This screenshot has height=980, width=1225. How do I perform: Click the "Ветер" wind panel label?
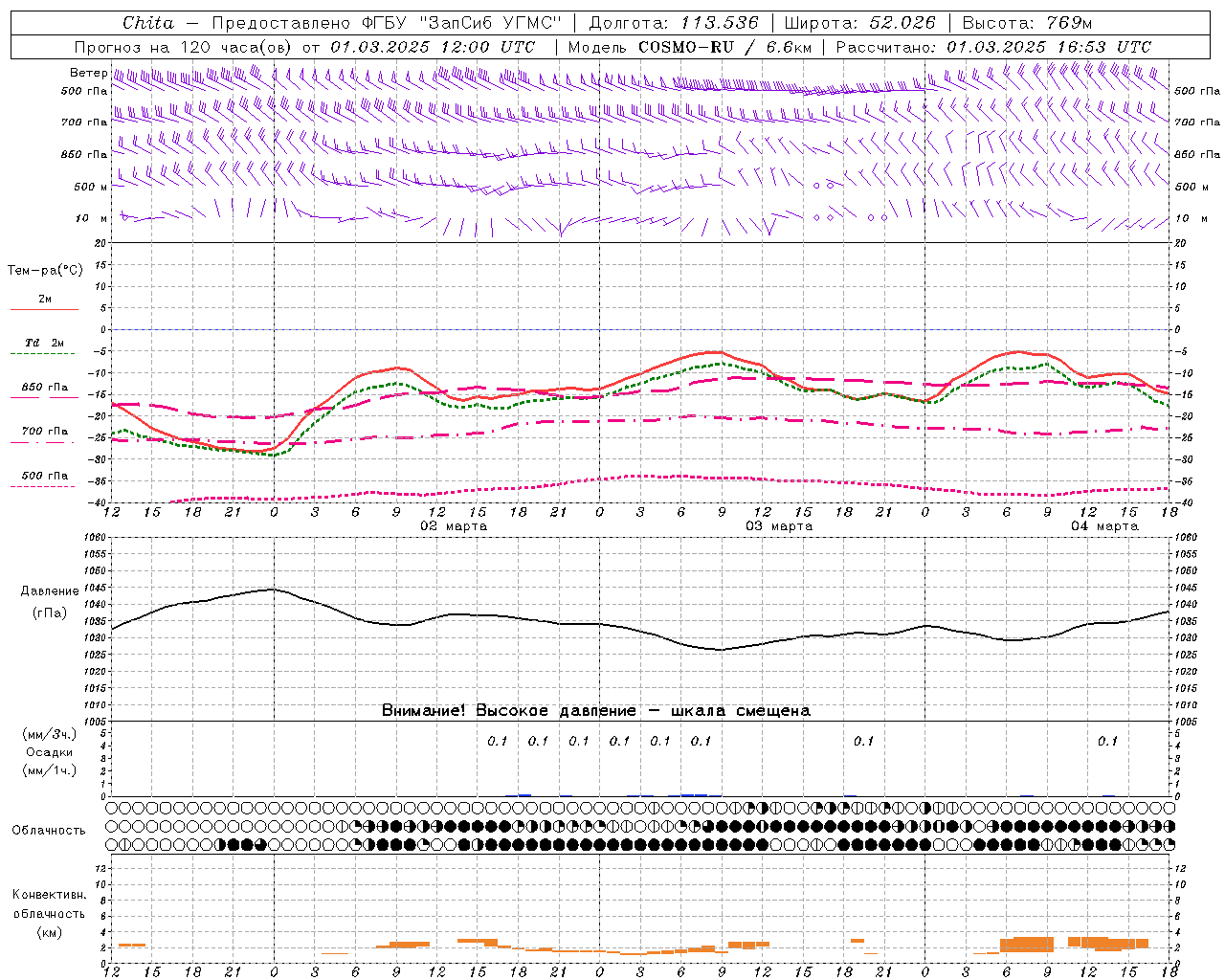pos(88,73)
